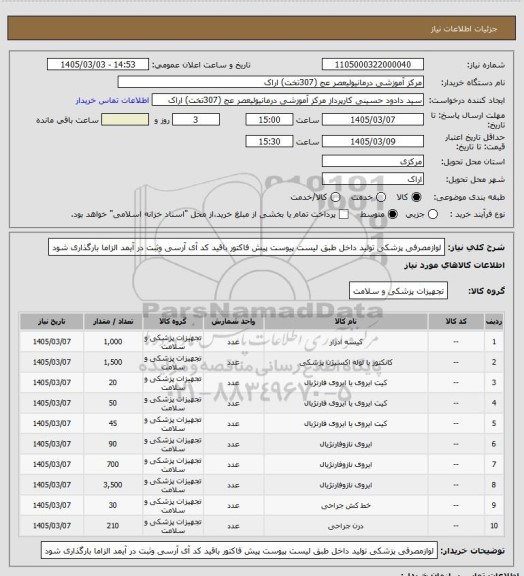
Task: Click the اطلاعات کالاهای مورد نیاز section heading
Action: click(454, 265)
